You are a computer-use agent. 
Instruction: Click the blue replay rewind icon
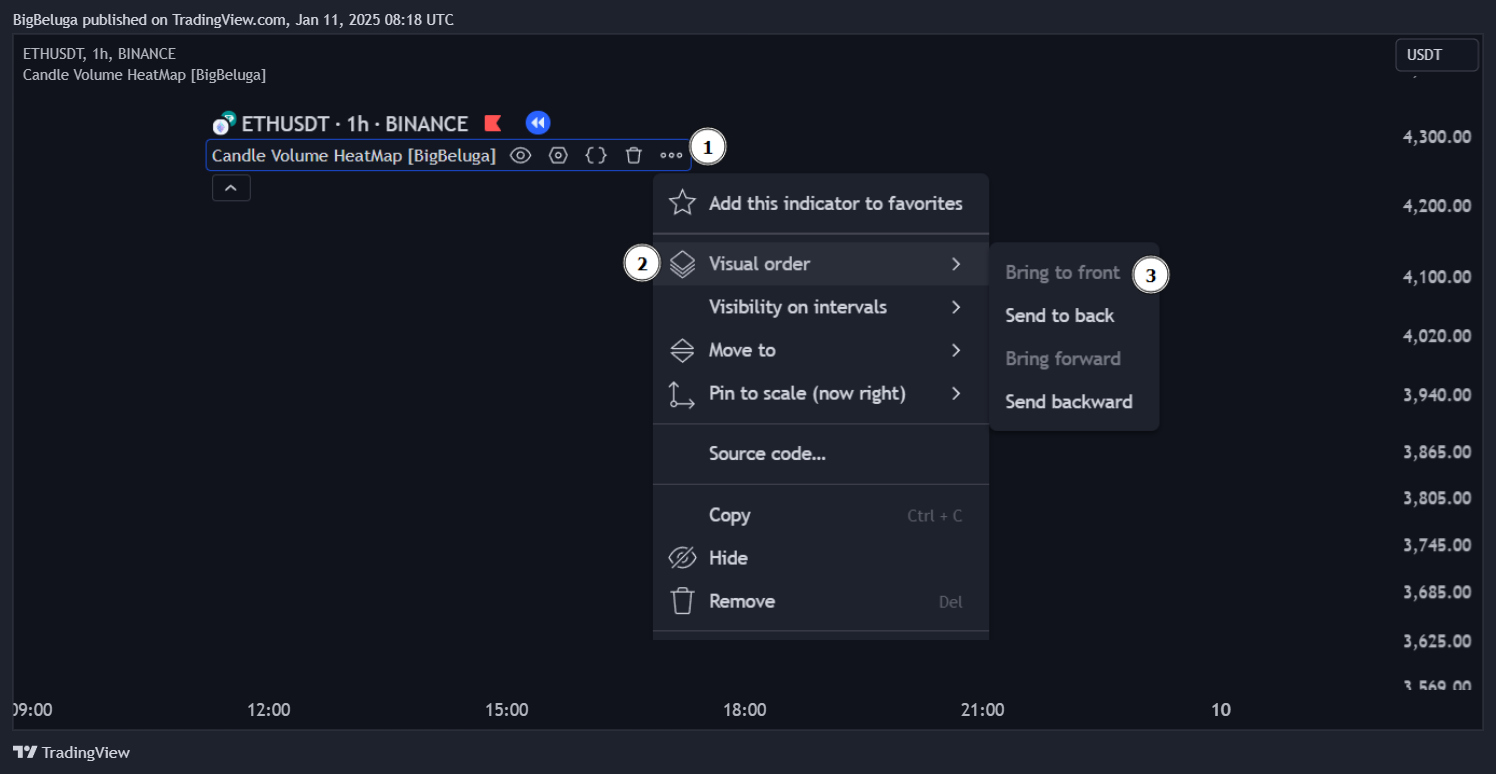pyautogui.click(x=538, y=123)
